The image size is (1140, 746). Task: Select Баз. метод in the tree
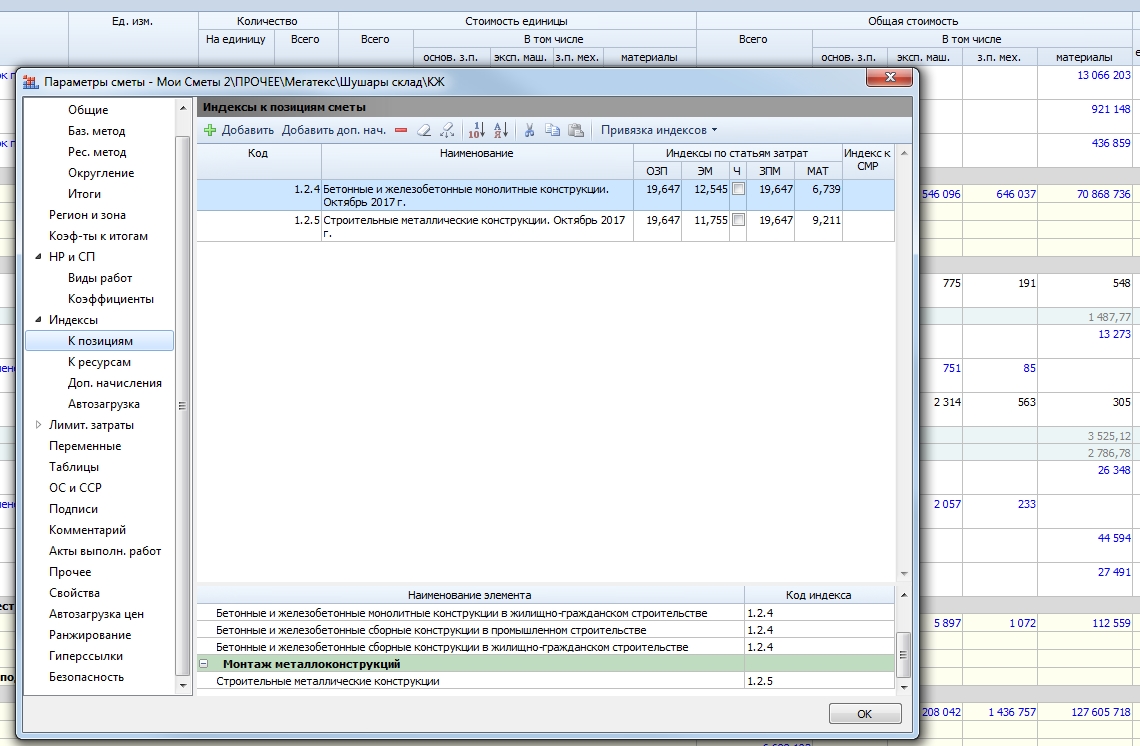click(x=97, y=131)
